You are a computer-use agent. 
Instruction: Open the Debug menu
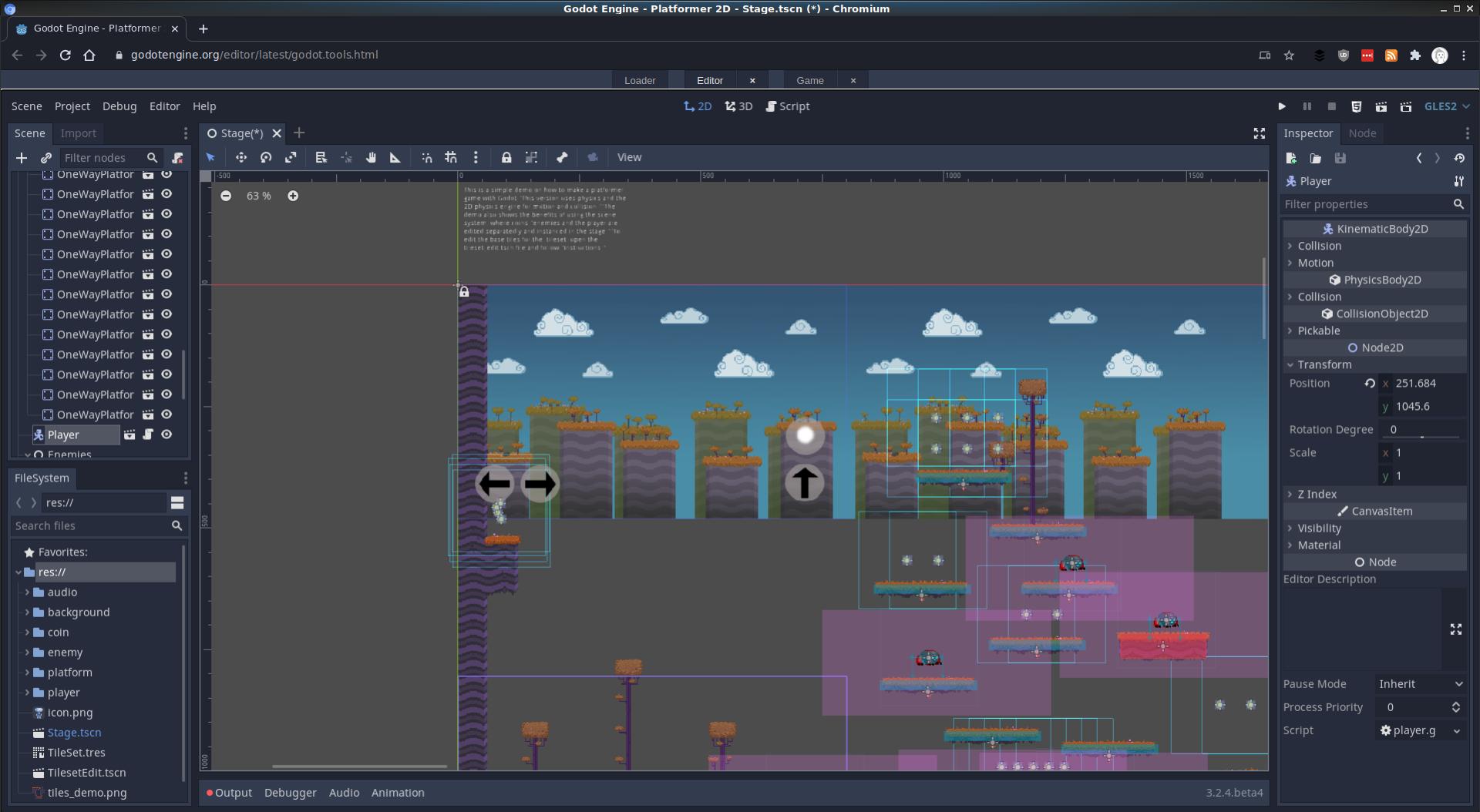coord(119,106)
